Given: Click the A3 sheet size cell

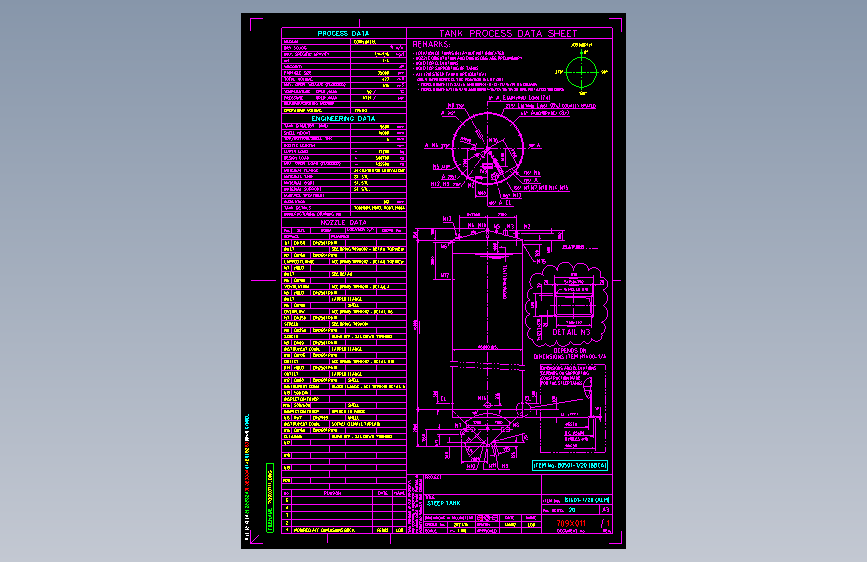Looking at the screenshot, I should pyautogui.click(x=605, y=510).
